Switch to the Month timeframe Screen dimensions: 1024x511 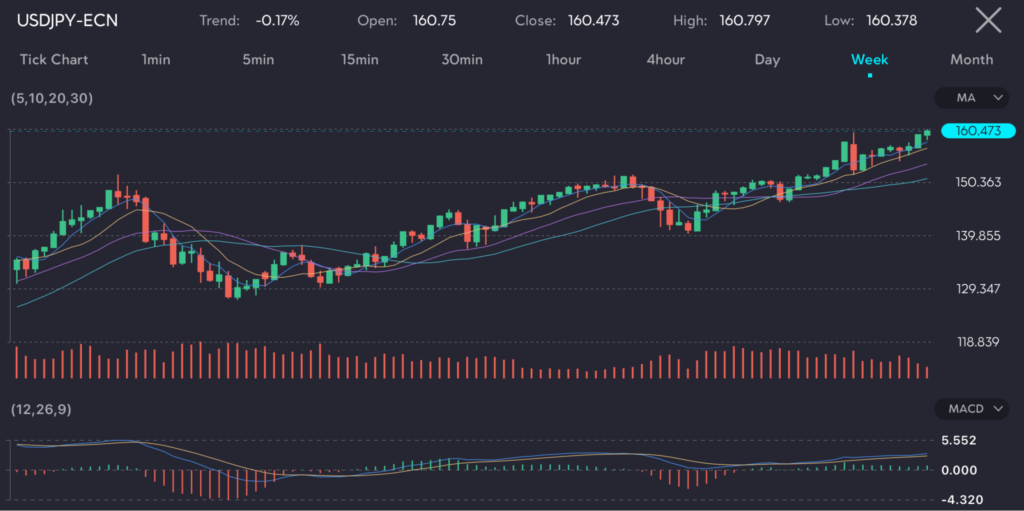pyautogui.click(x=971, y=60)
